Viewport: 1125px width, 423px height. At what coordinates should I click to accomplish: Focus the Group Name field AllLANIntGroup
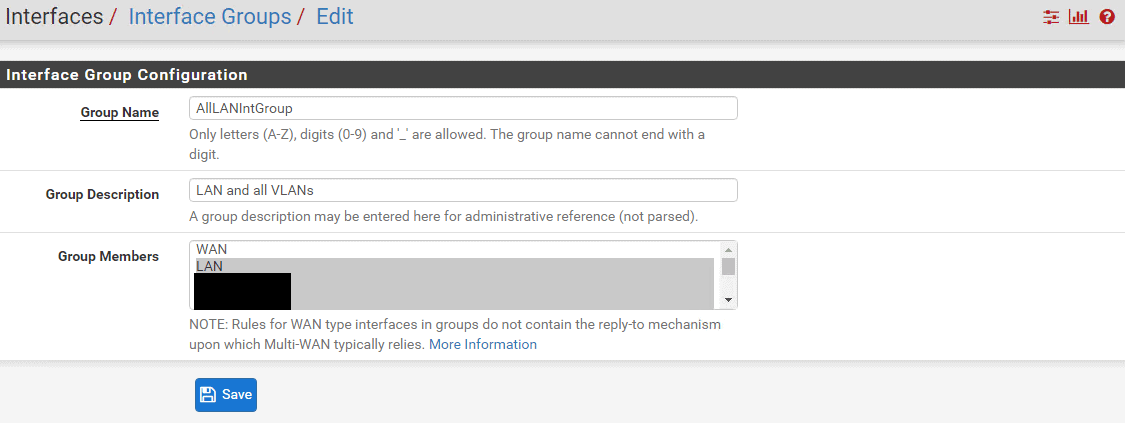point(463,108)
